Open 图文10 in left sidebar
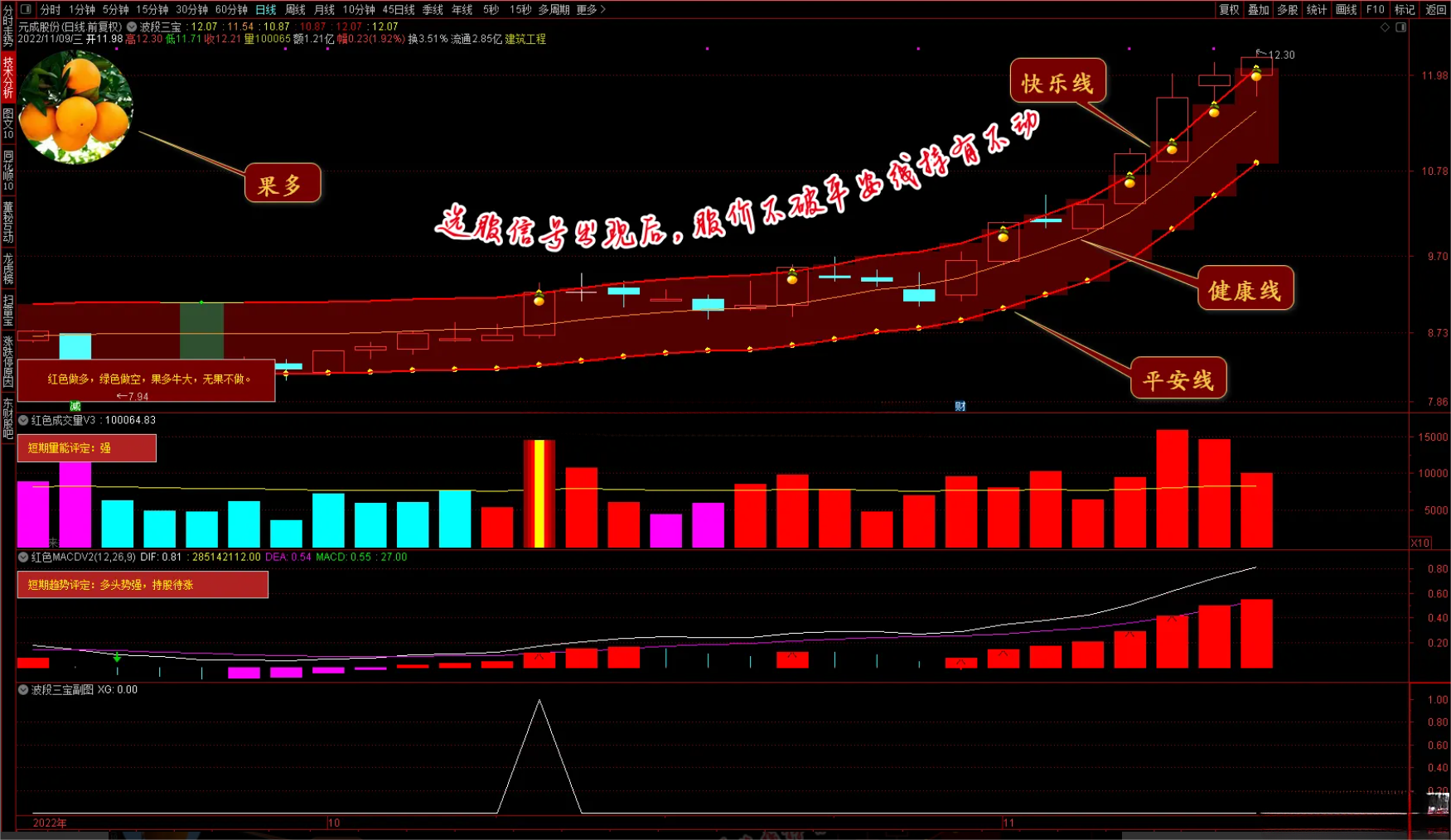 point(7,123)
